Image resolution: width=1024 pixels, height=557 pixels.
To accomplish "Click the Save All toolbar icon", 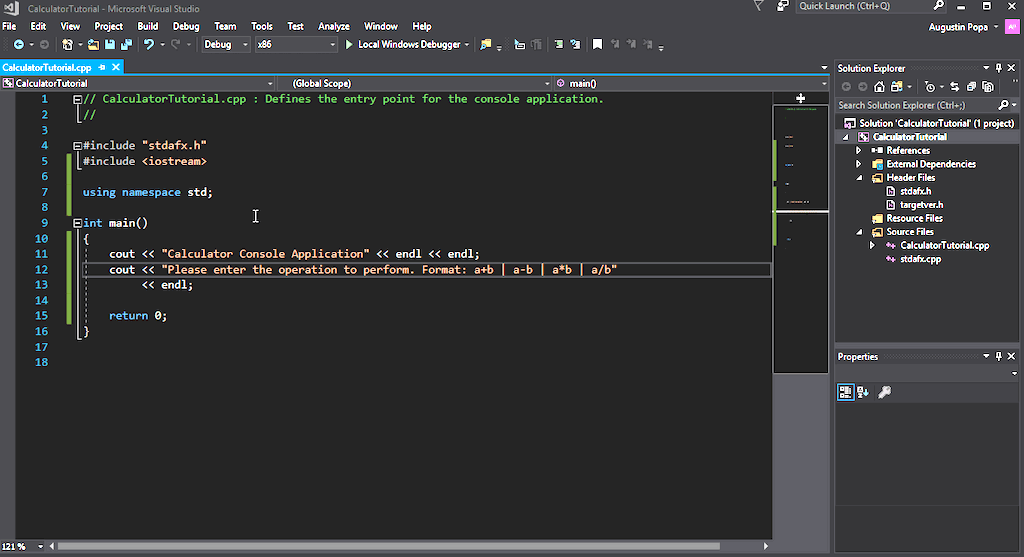I will pyautogui.click(x=126, y=45).
